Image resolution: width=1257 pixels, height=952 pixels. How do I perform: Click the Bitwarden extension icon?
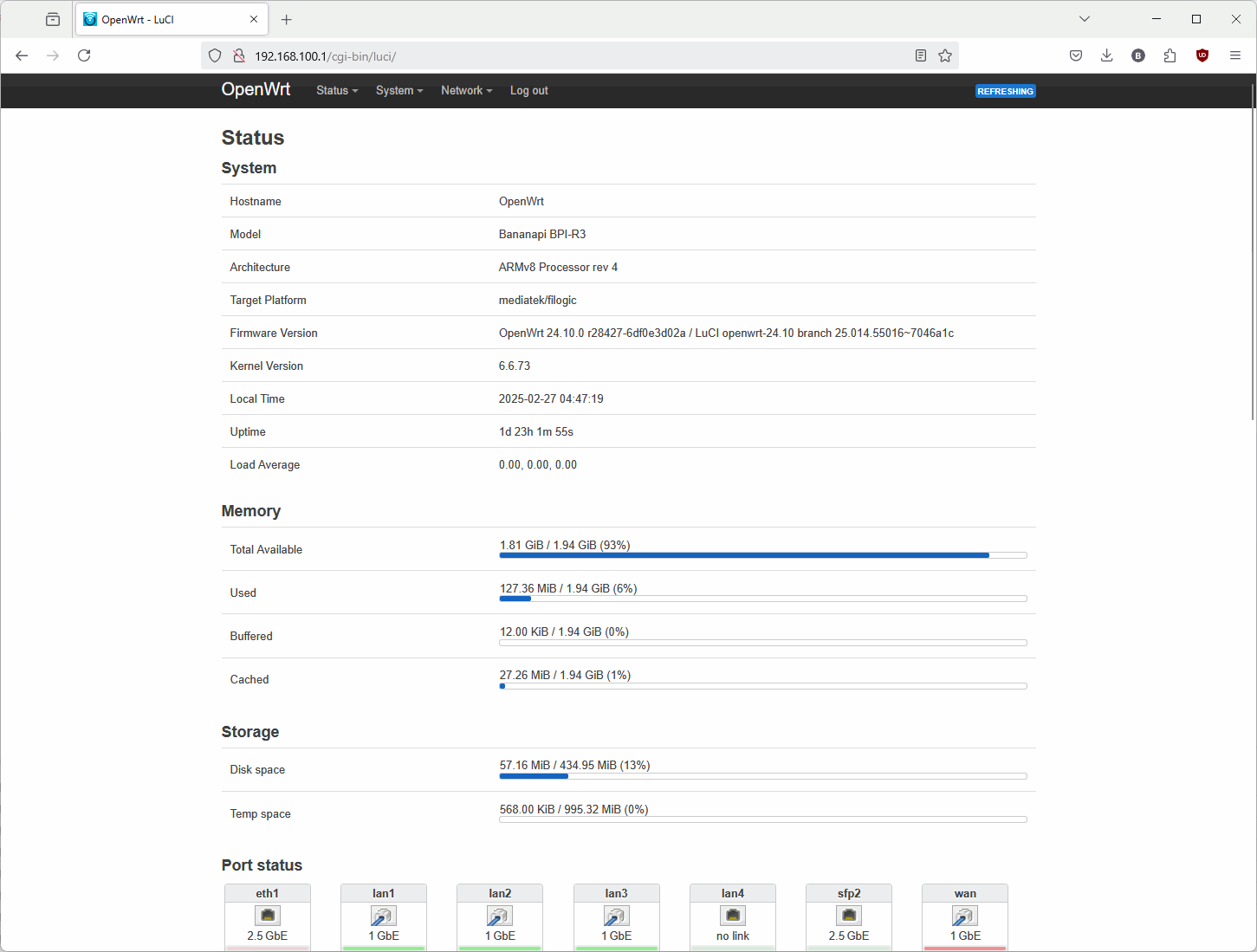coord(1138,55)
